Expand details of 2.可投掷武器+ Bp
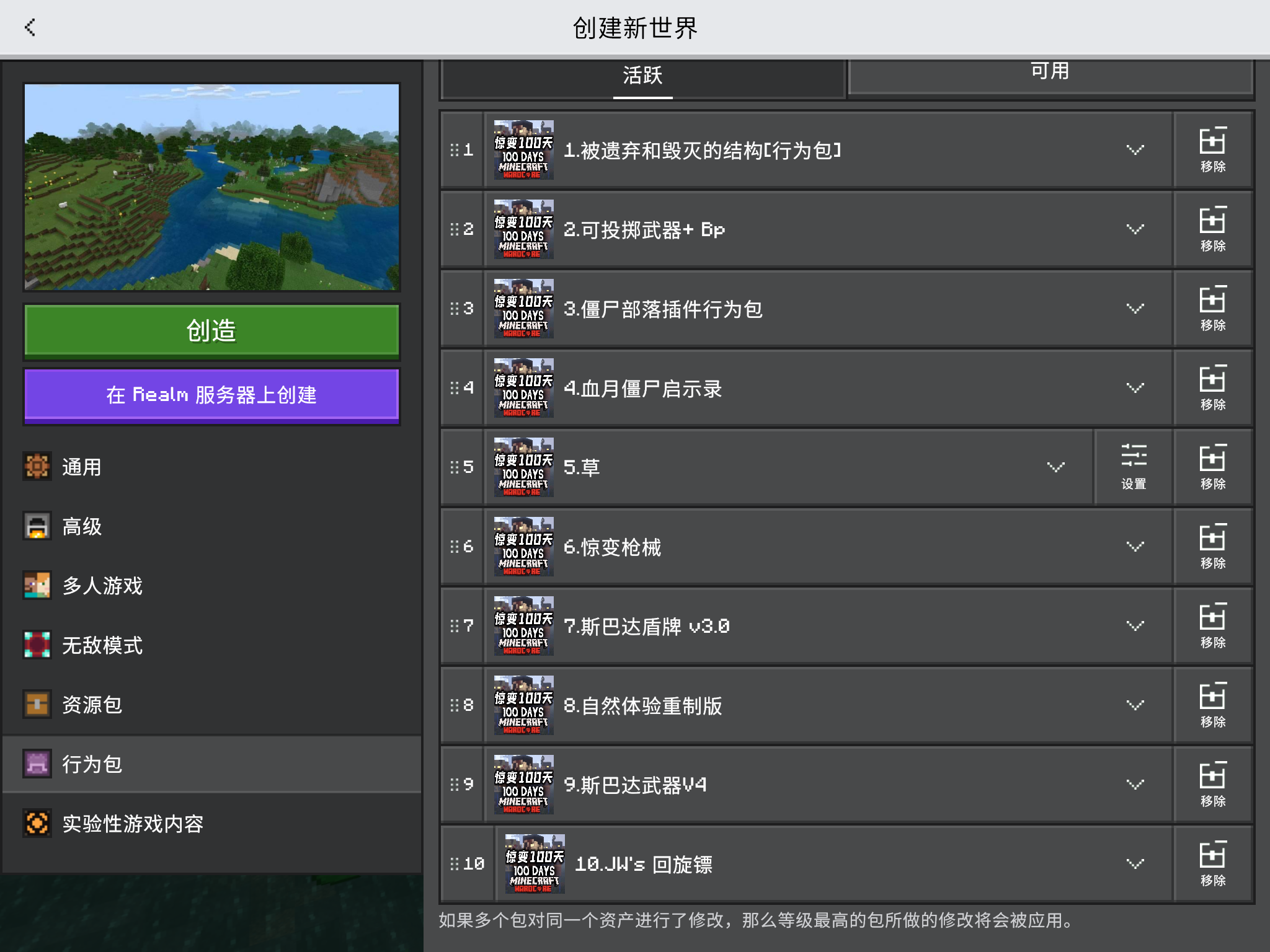The height and width of the screenshot is (952, 1270). click(x=1135, y=229)
